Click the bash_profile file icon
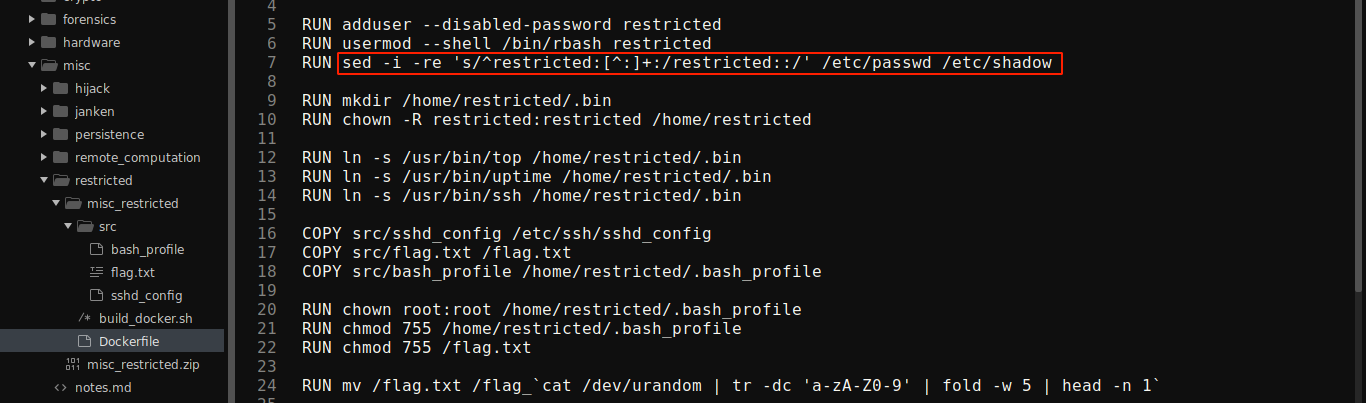The image size is (1366, 403). [x=96, y=249]
